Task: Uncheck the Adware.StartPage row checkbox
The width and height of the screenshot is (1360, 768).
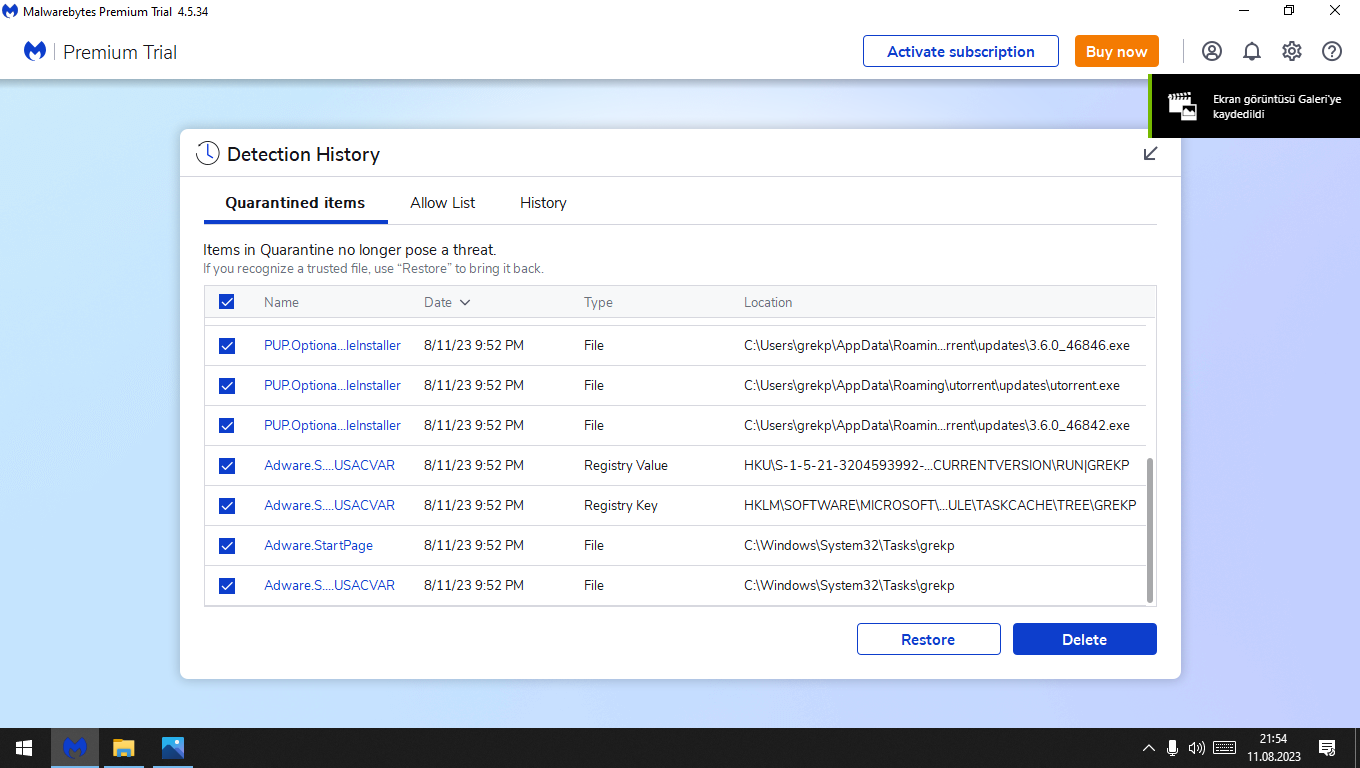Action: (226, 546)
